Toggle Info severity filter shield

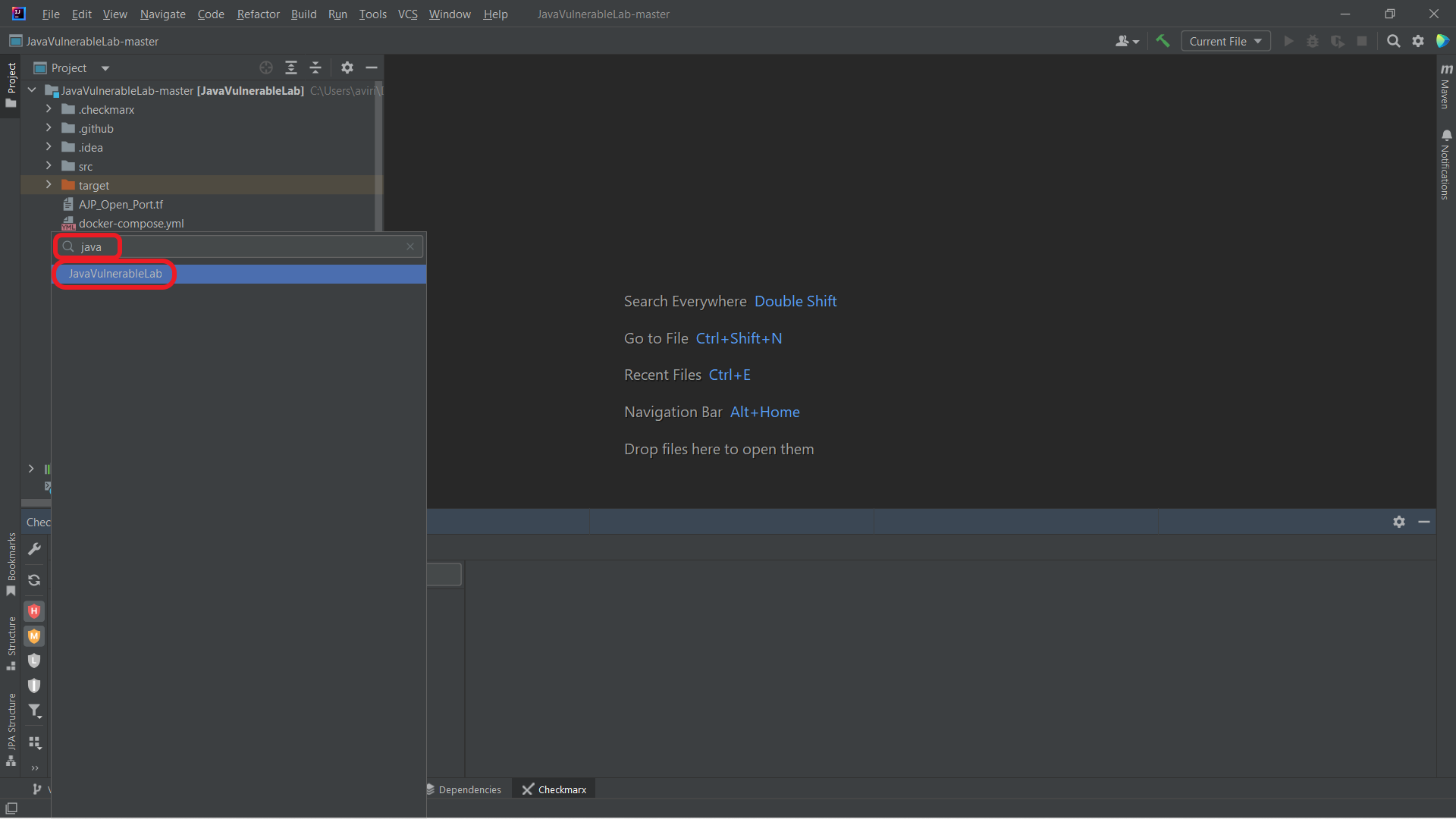click(x=34, y=686)
